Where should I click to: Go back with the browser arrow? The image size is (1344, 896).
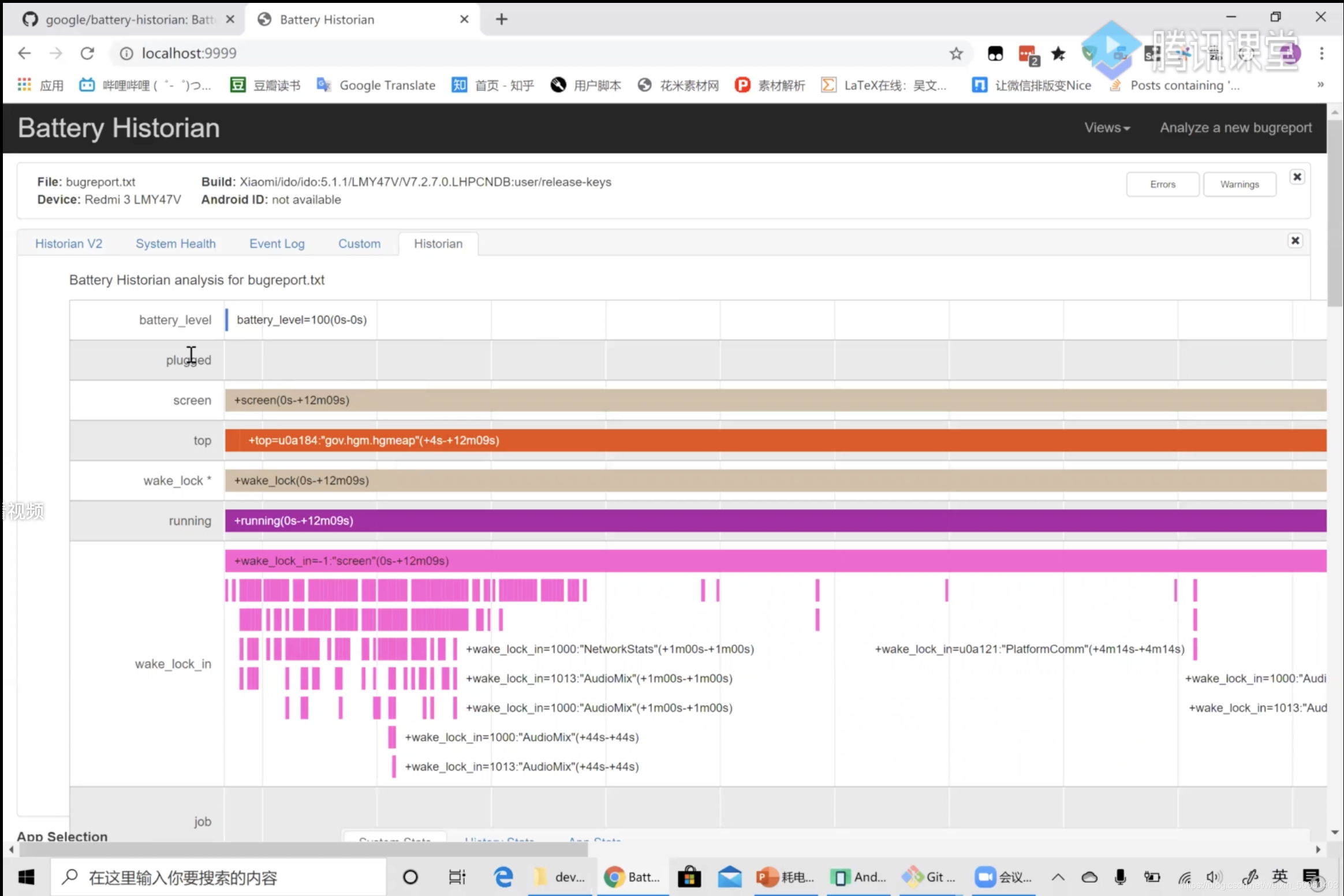[x=24, y=53]
